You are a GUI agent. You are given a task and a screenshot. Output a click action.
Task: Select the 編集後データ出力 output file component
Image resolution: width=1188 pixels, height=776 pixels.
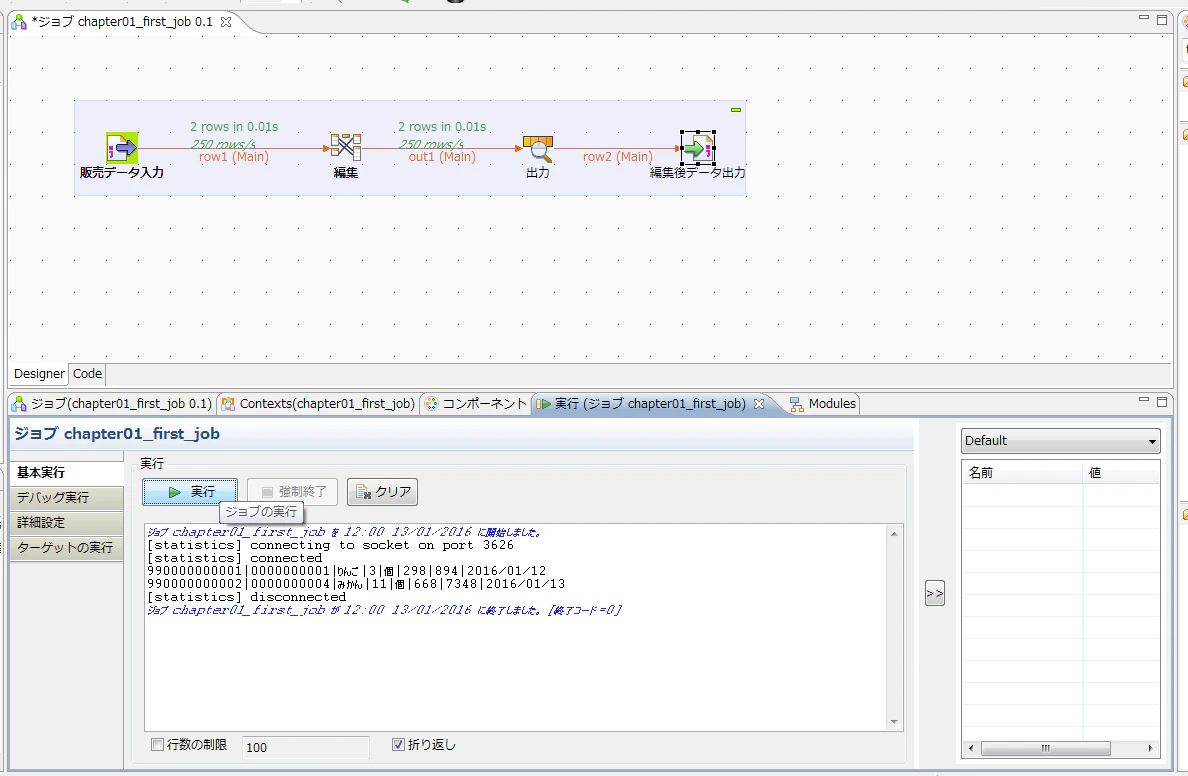pyautogui.click(x=698, y=148)
